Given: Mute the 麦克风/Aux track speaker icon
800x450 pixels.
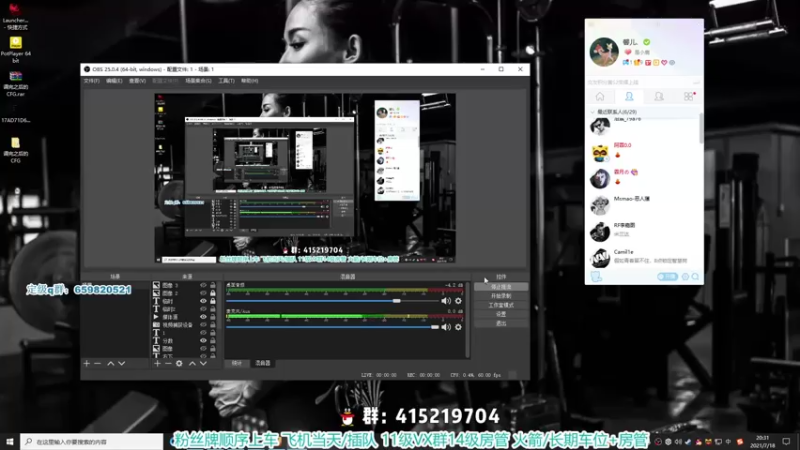Looking at the screenshot, I should point(446,327).
